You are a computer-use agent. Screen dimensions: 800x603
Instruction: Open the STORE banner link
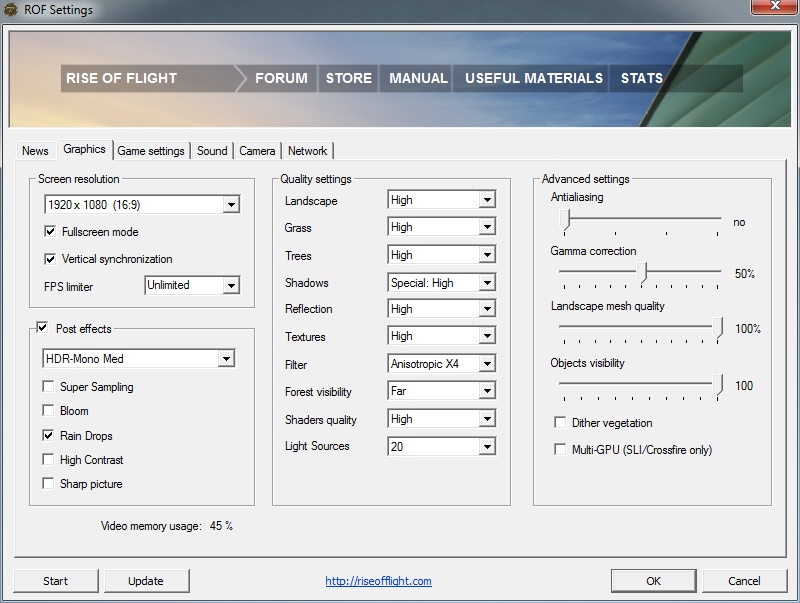pos(348,78)
